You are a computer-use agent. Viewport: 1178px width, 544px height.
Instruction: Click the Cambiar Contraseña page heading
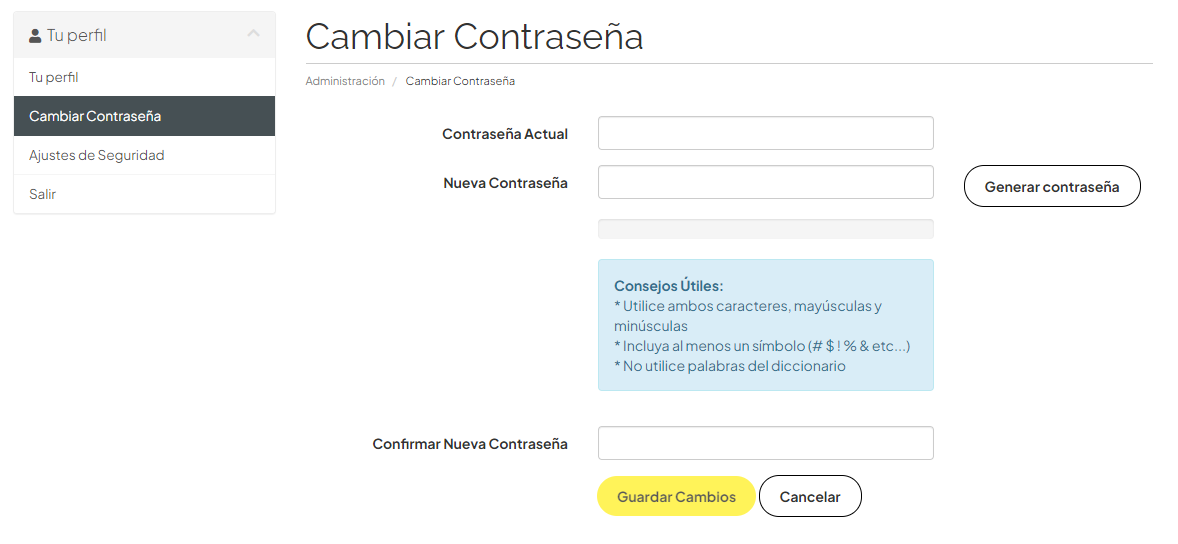tap(474, 36)
